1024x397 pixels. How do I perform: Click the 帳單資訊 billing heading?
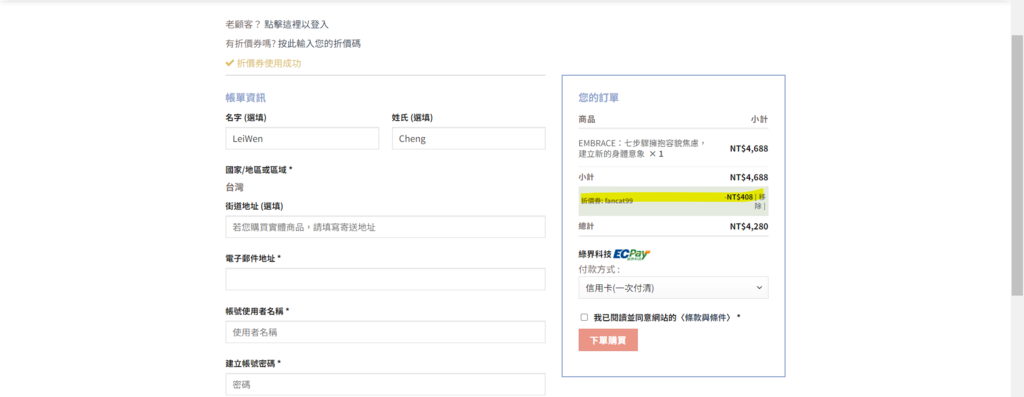click(246, 98)
